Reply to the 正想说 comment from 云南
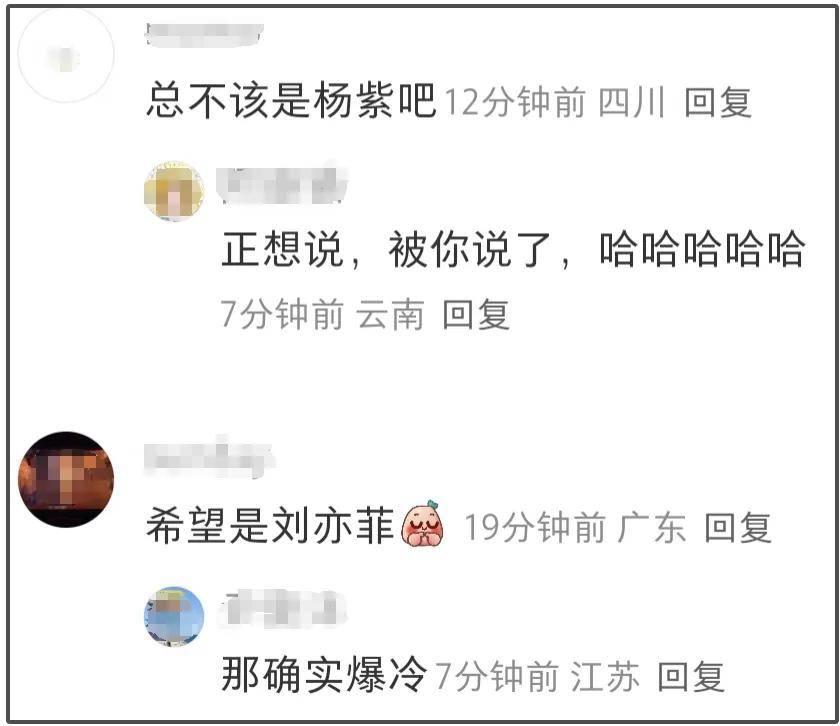The image size is (840, 726). coord(476,315)
